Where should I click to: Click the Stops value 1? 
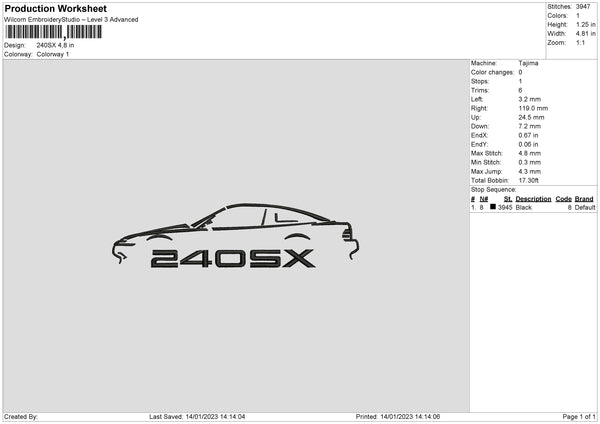pyautogui.click(x=520, y=81)
